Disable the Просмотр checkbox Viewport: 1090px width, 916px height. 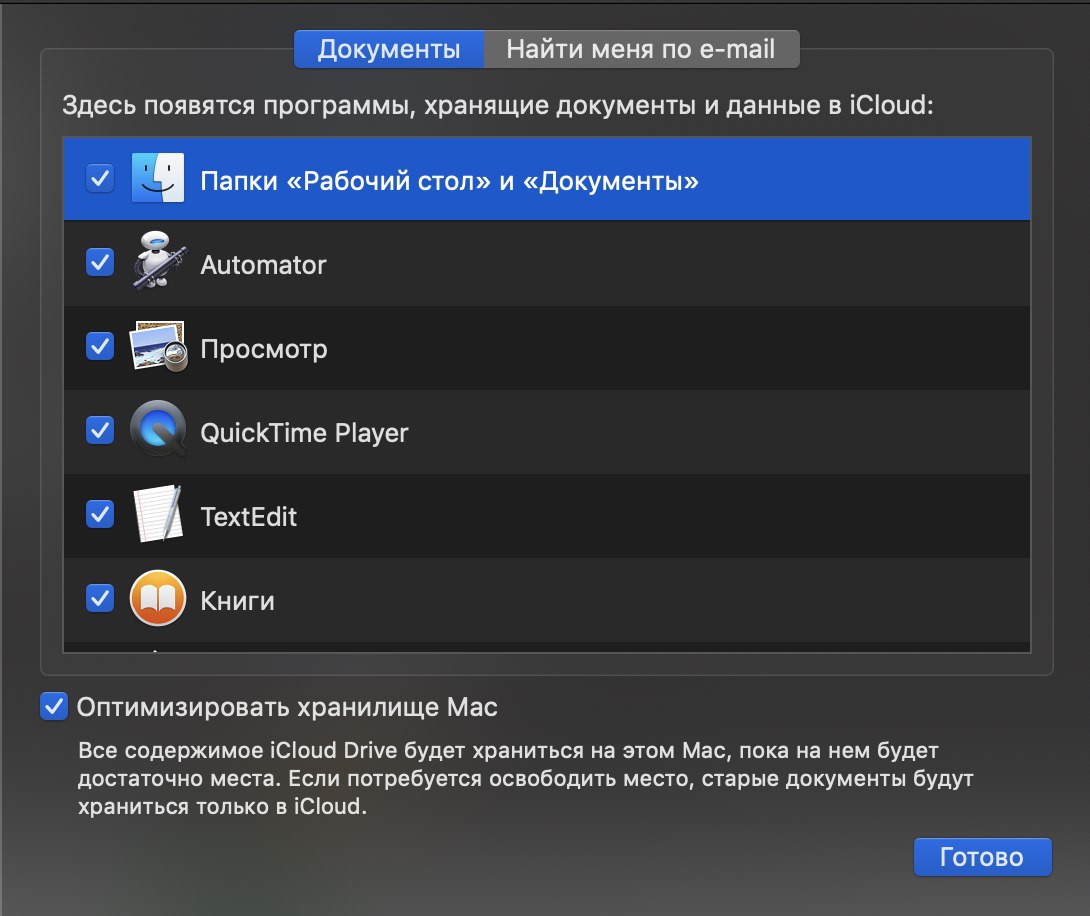[x=100, y=346]
